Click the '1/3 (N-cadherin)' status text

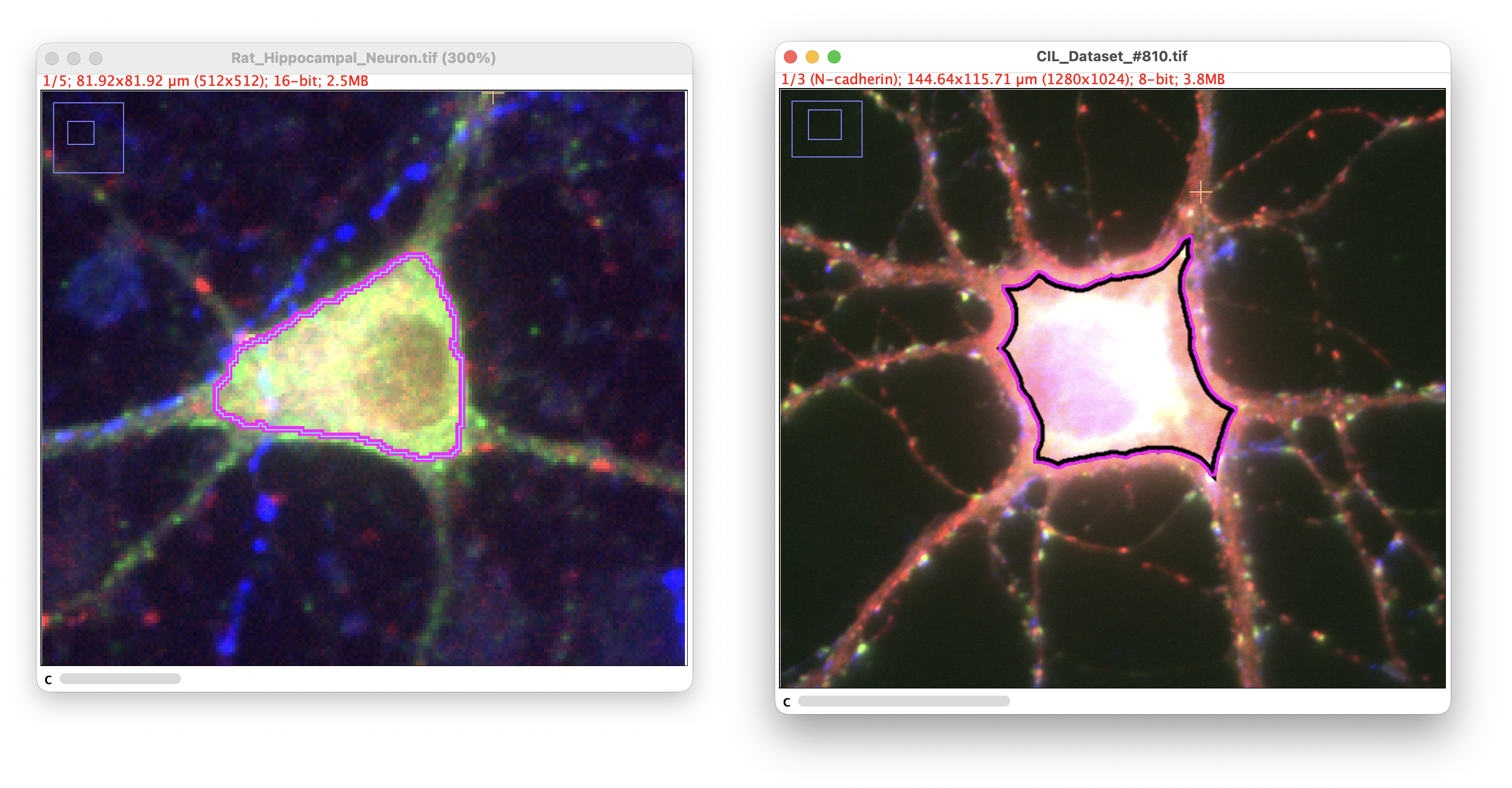[841, 79]
